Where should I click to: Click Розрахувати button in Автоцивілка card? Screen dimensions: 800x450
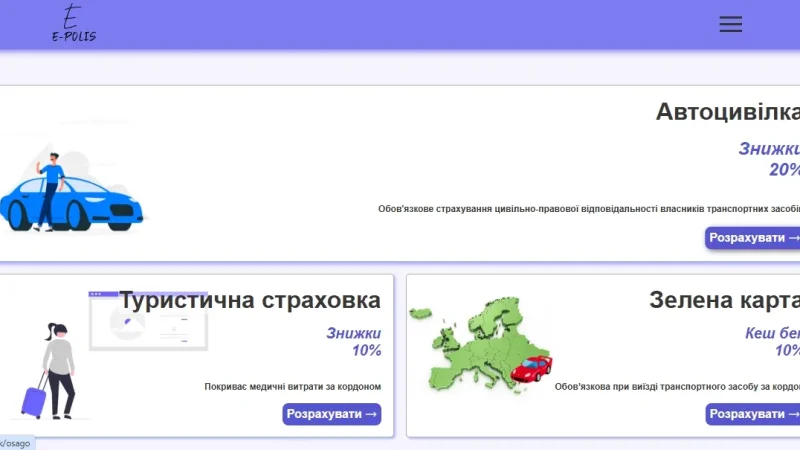[x=753, y=238]
